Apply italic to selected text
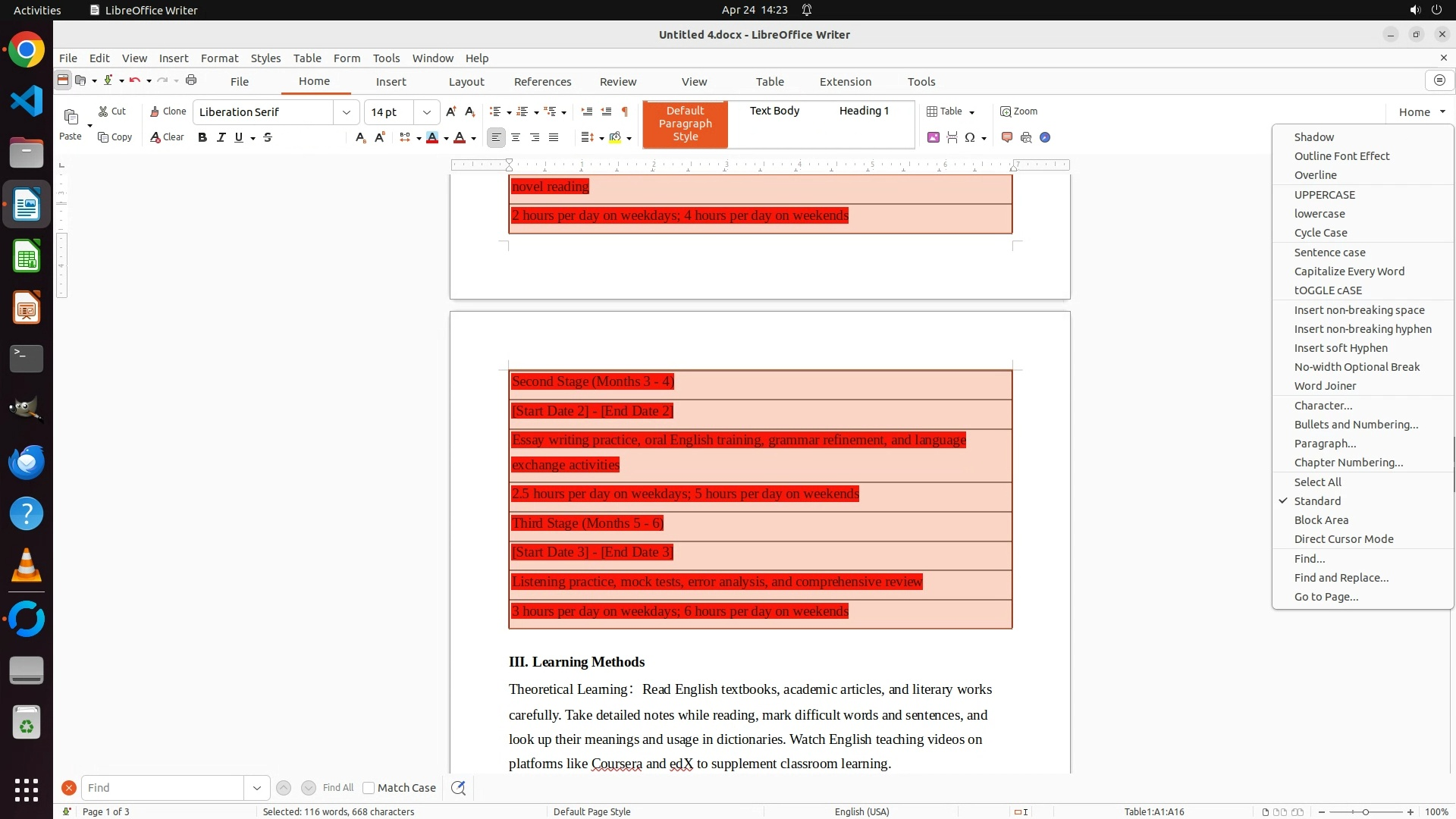The width and height of the screenshot is (1456, 819). 221,137
